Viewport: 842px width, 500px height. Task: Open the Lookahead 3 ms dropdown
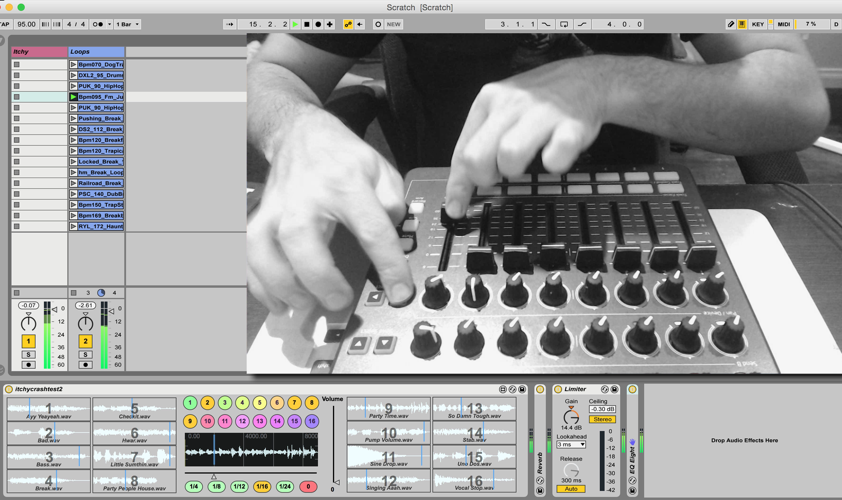point(571,444)
